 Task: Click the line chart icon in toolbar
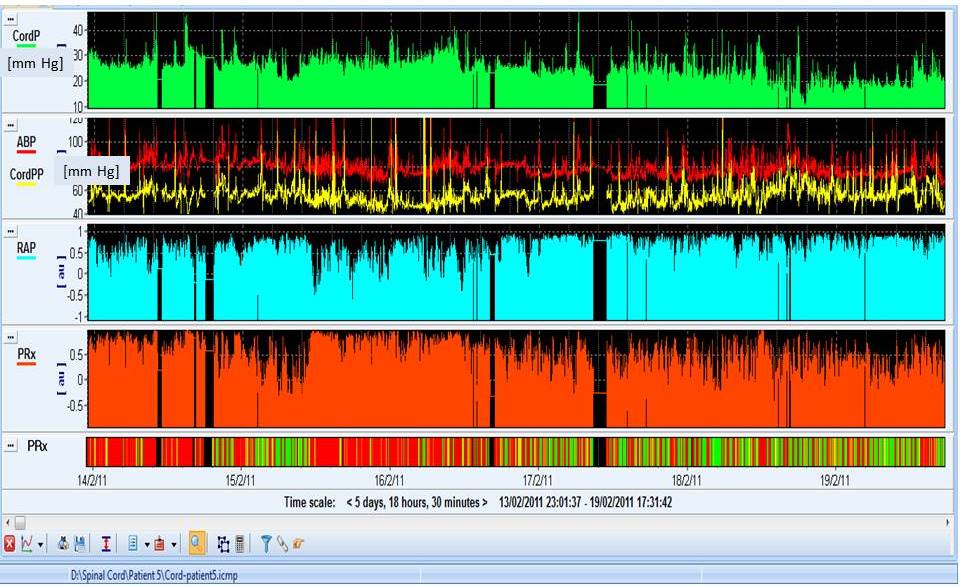pos(27,544)
